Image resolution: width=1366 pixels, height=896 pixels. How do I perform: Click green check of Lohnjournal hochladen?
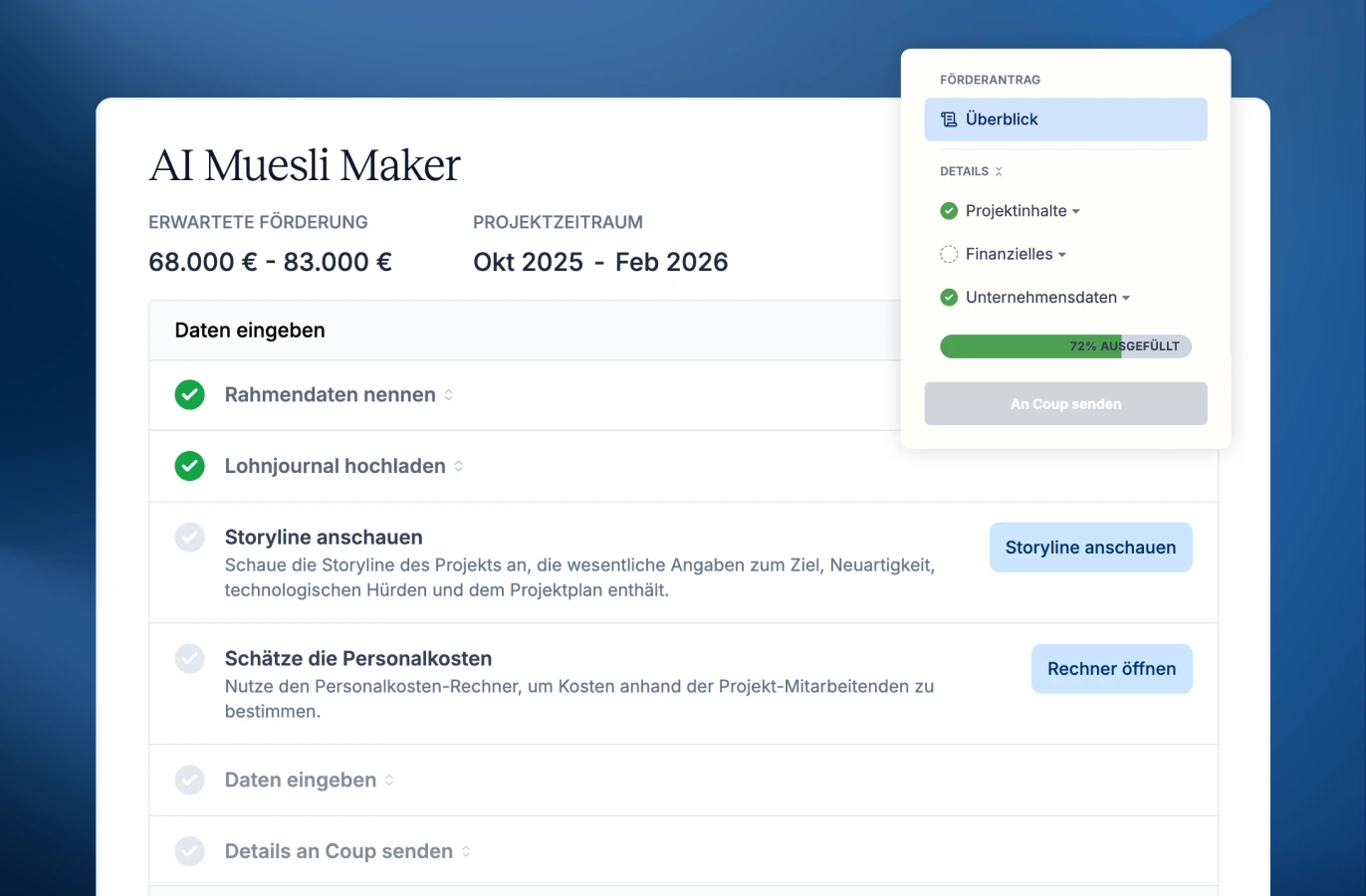(x=189, y=466)
